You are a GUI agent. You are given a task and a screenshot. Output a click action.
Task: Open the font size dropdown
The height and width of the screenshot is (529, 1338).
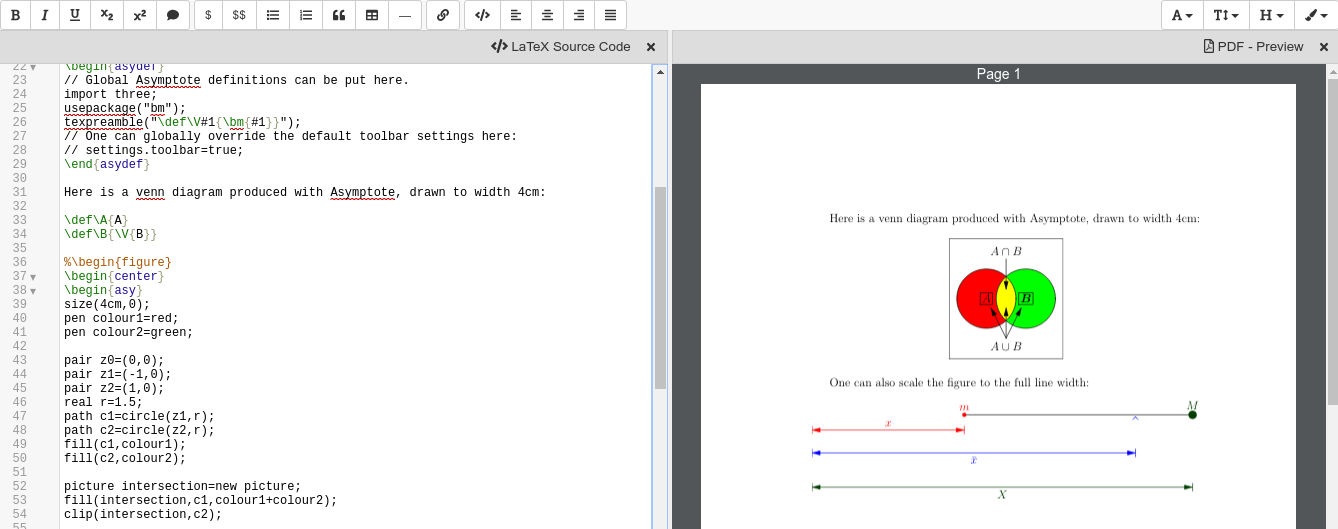[x=1226, y=15]
